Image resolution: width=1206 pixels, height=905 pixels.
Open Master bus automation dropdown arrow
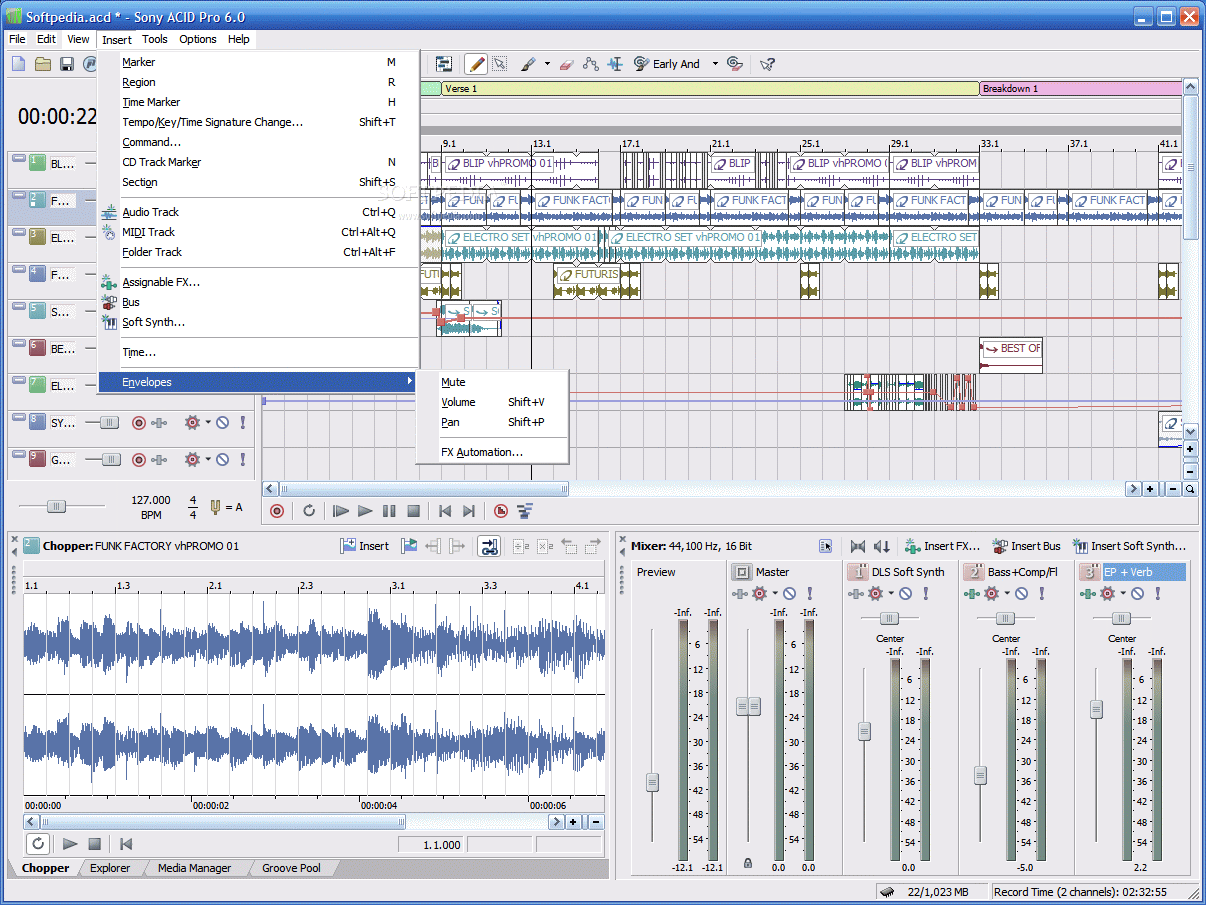pos(775,594)
